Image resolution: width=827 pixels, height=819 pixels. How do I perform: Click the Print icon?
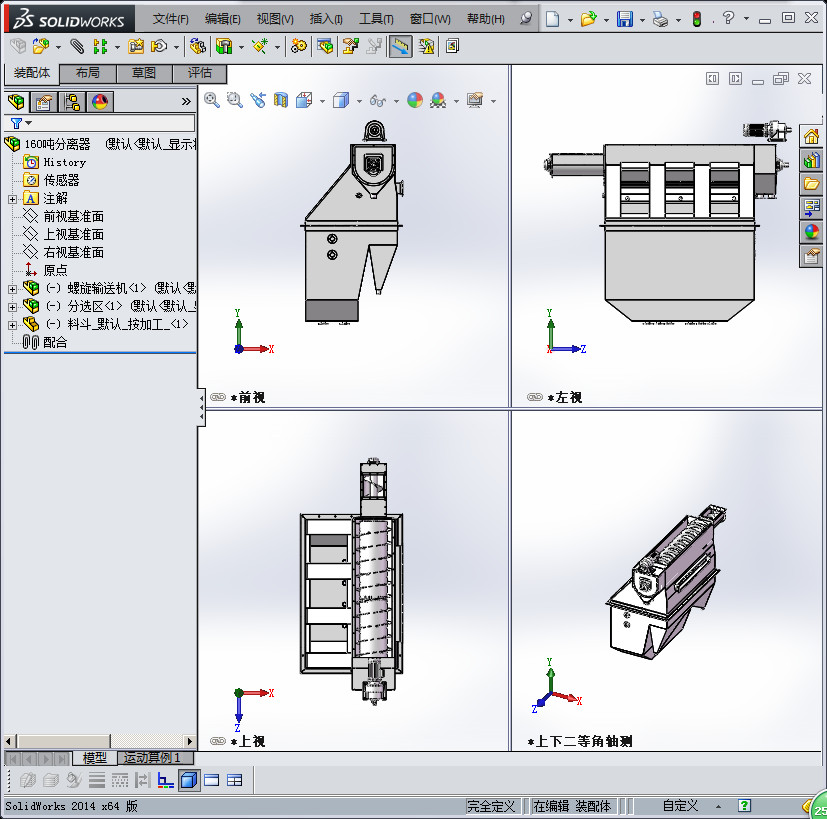(660, 20)
